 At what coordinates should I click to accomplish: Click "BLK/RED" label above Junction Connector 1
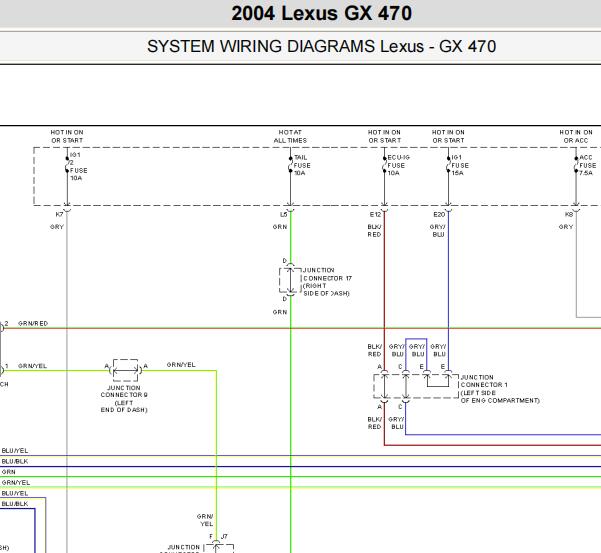coord(374,350)
